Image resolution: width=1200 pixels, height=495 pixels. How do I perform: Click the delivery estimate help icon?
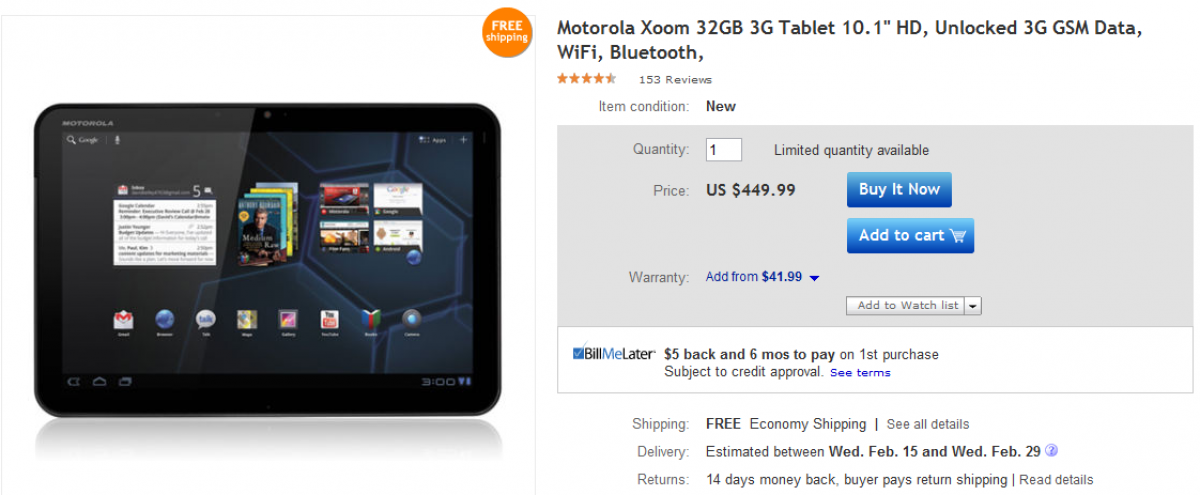1051,451
